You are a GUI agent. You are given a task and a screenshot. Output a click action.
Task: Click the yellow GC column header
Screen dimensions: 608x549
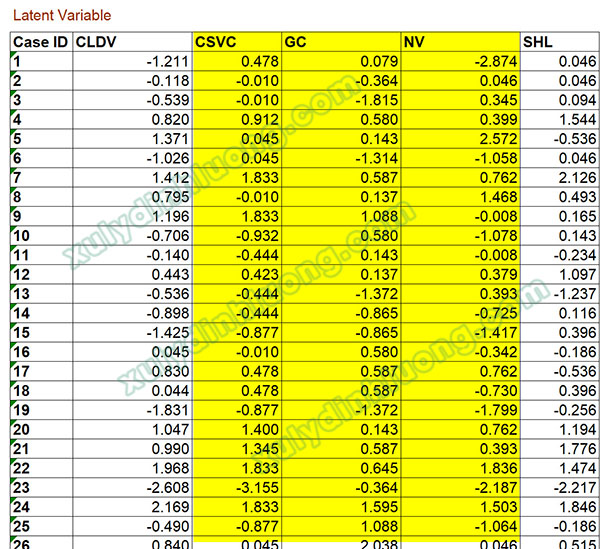(341, 42)
